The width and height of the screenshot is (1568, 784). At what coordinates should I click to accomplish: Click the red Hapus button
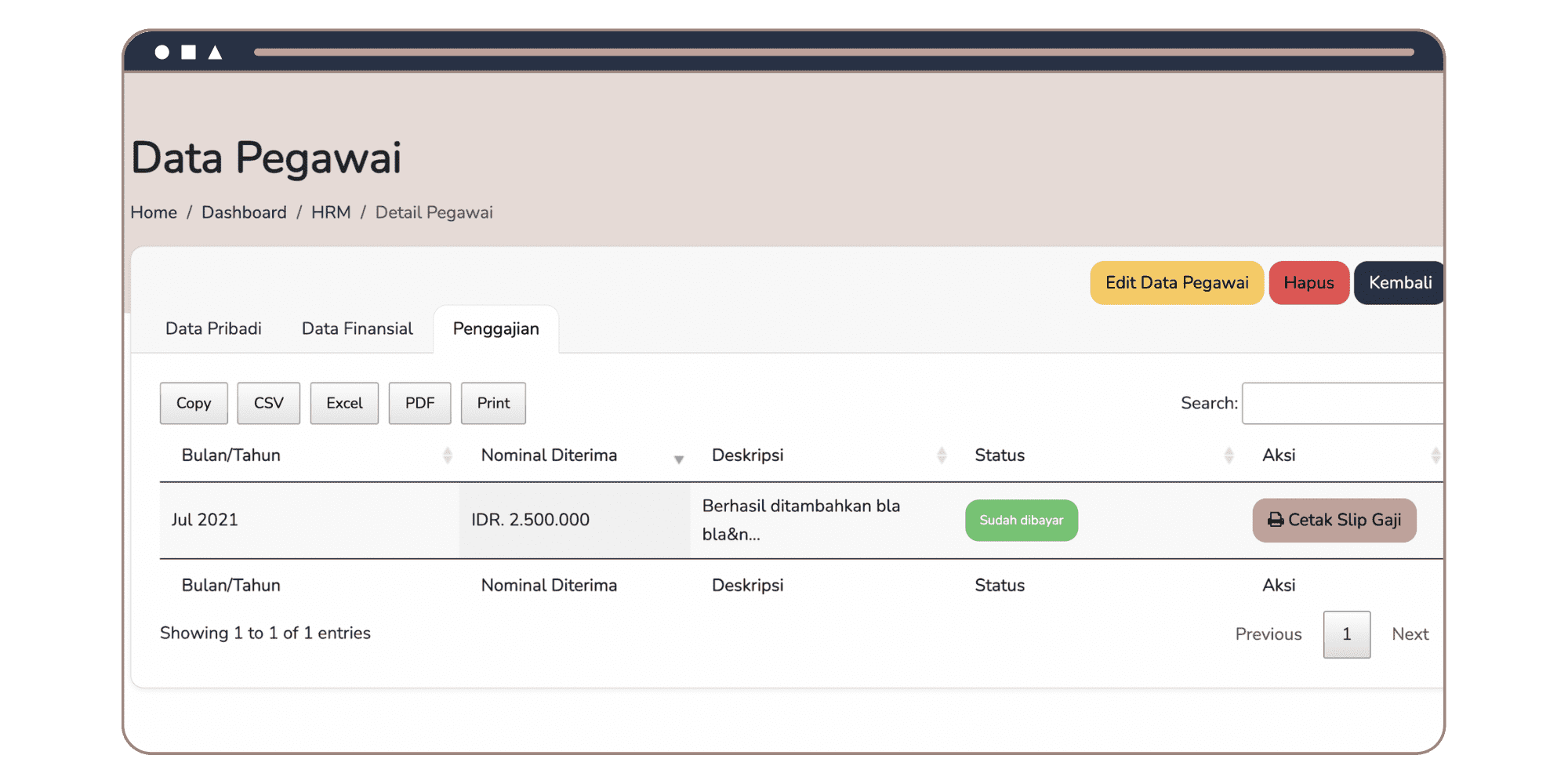tap(1308, 283)
